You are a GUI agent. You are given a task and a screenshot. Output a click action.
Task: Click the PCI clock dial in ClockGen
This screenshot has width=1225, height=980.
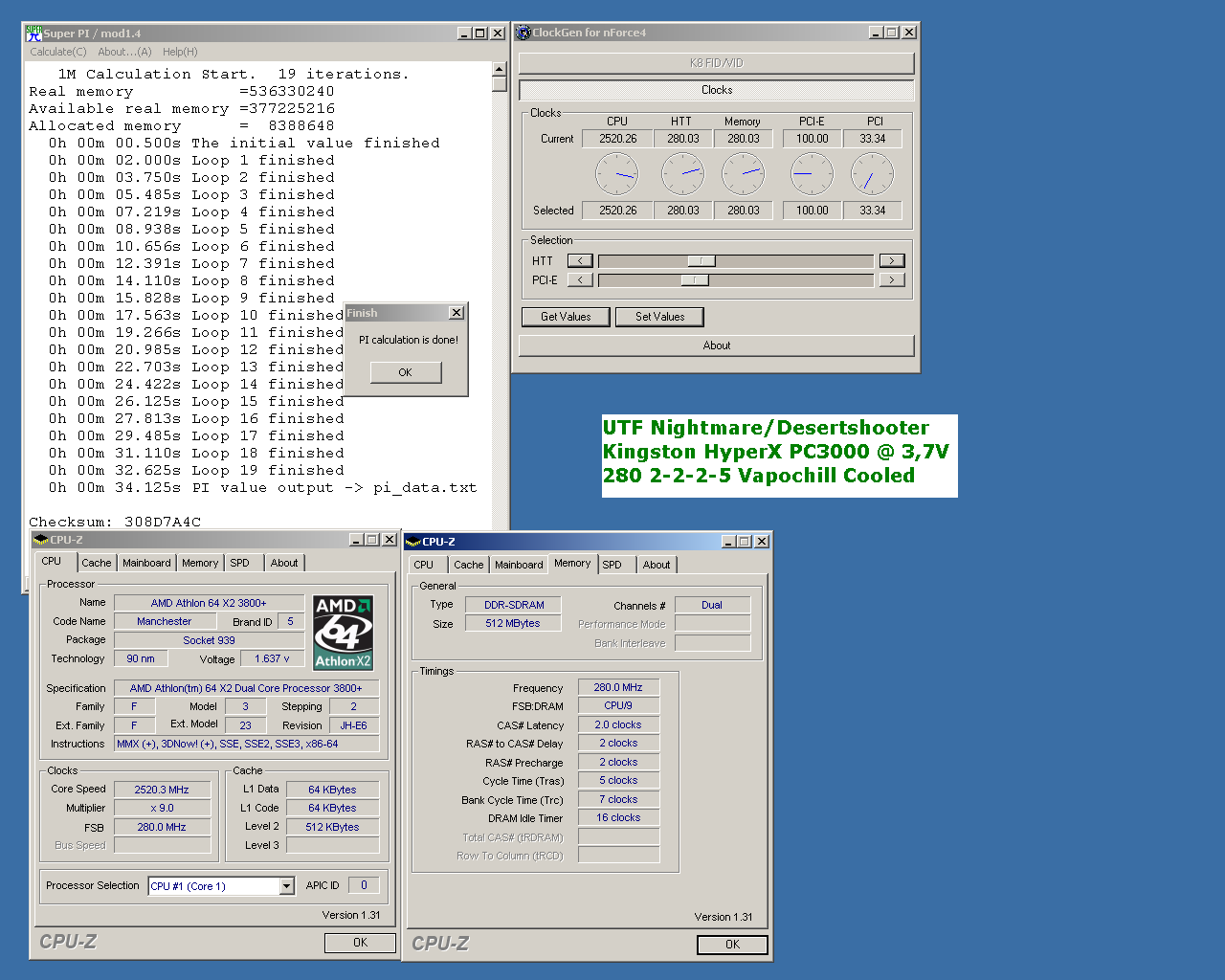tap(872, 174)
